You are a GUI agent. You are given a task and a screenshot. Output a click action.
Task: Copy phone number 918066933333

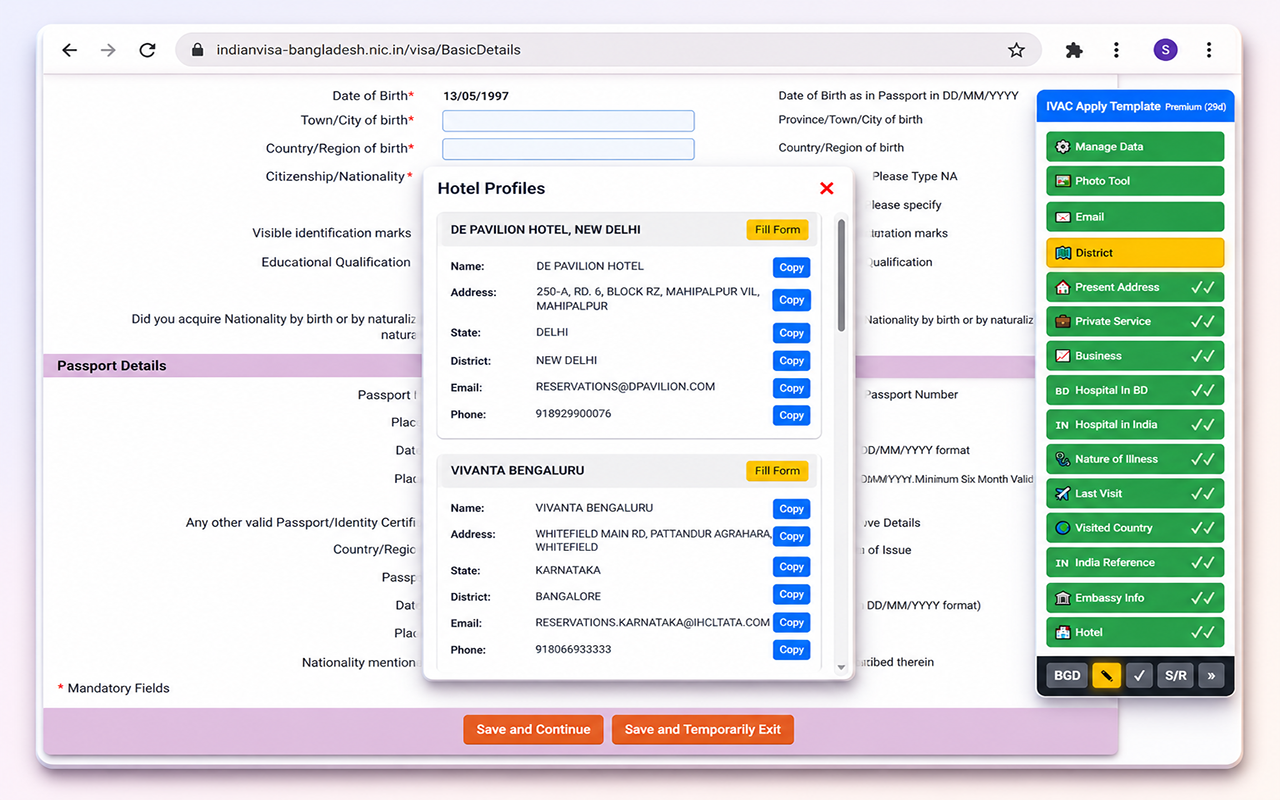click(791, 650)
